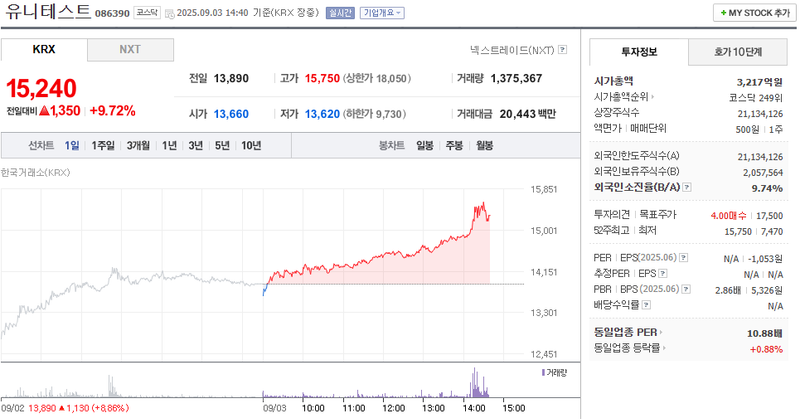The width and height of the screenshot is (800, 419).
Task: Click the purple 거래량 legend marker
Action: pos(543,373)
